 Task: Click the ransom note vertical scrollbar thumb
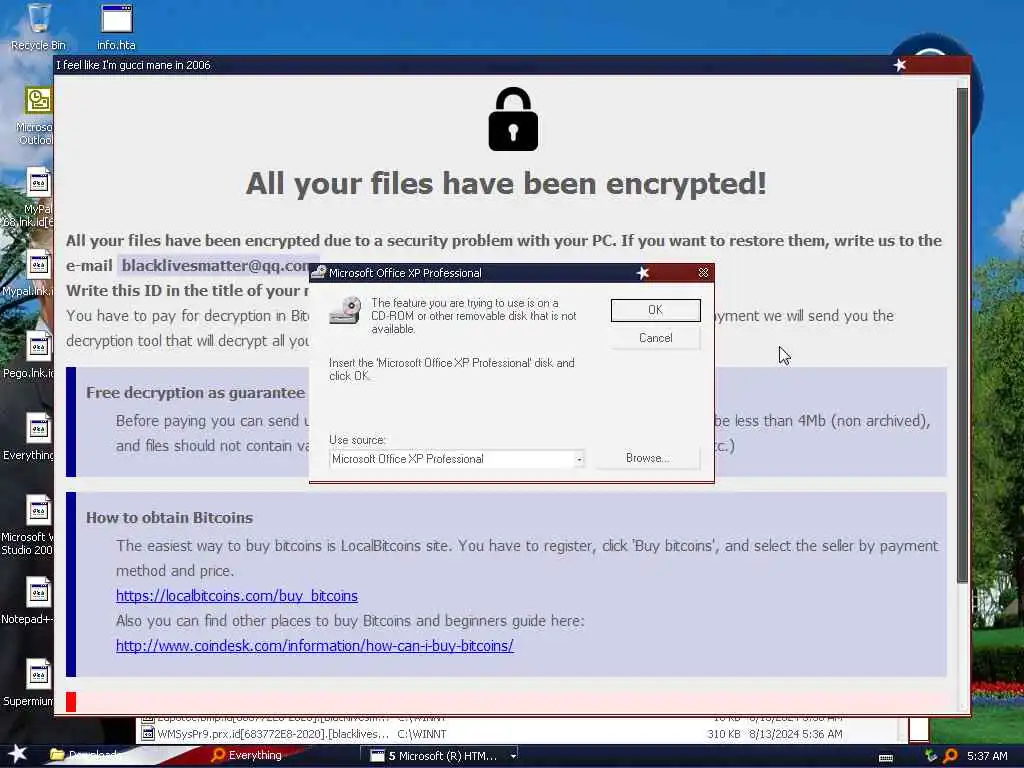tap(962, 334)
